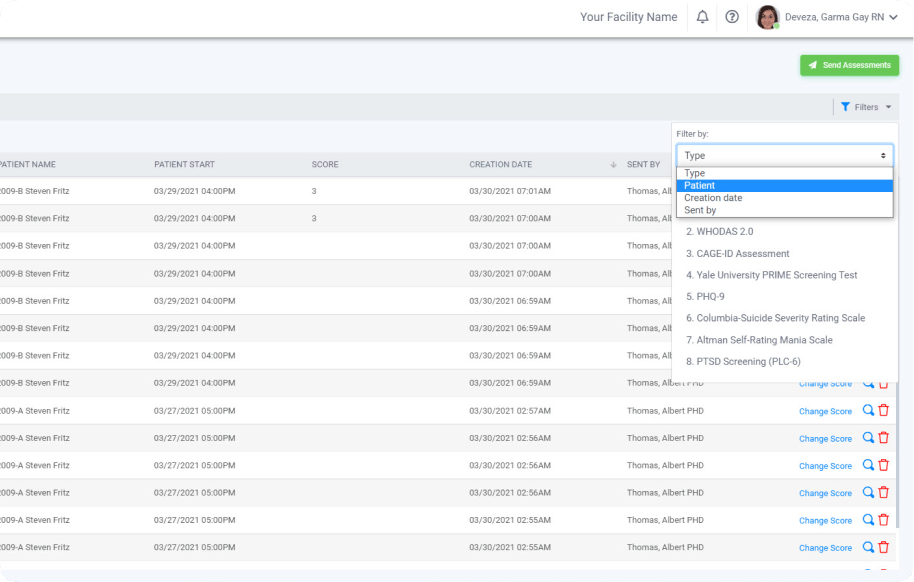The height and width of the screenshot is (582, 914).
Task: Click the user profile avatar
Action: (768, 17)
